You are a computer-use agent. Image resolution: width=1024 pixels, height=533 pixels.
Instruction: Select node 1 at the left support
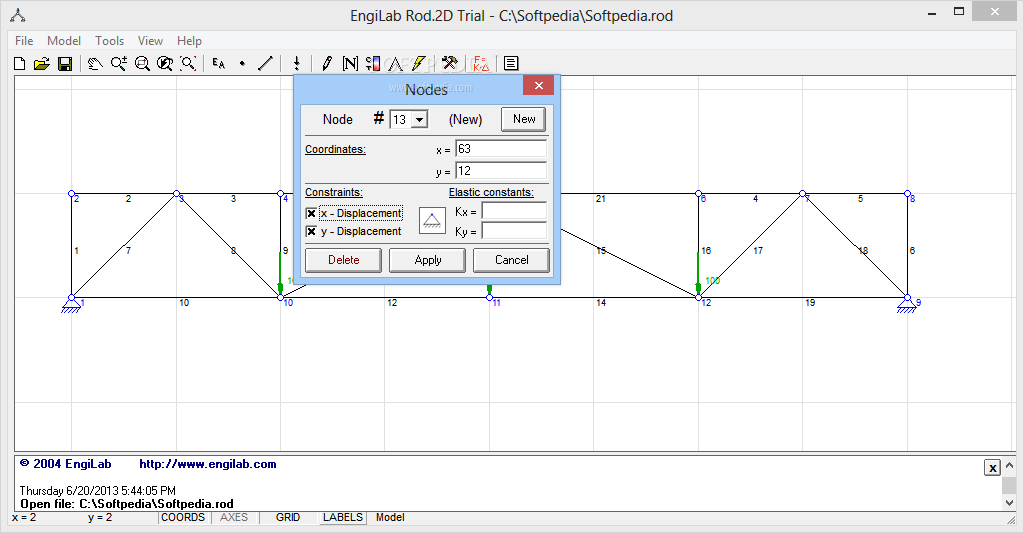tap(72, 298)
